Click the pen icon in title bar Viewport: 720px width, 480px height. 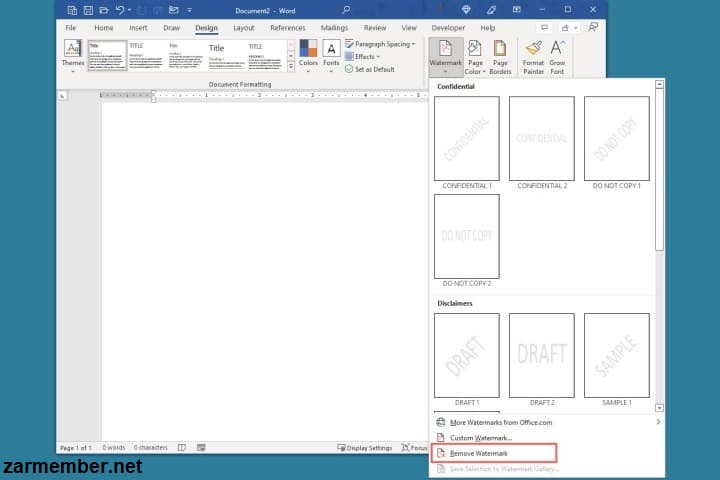coord(491,10)
